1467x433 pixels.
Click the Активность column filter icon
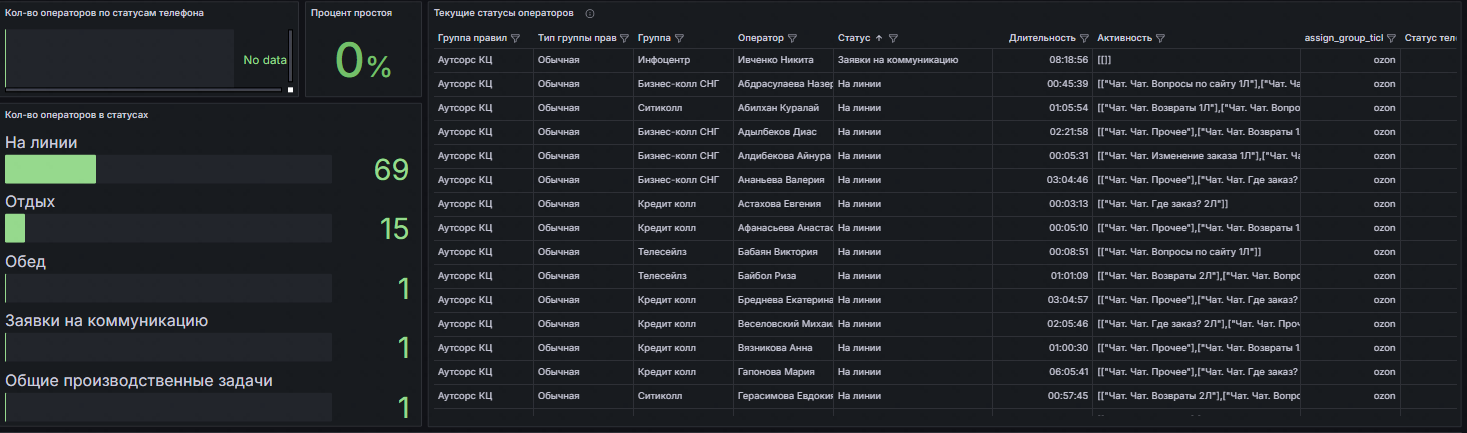(1160, 38)
